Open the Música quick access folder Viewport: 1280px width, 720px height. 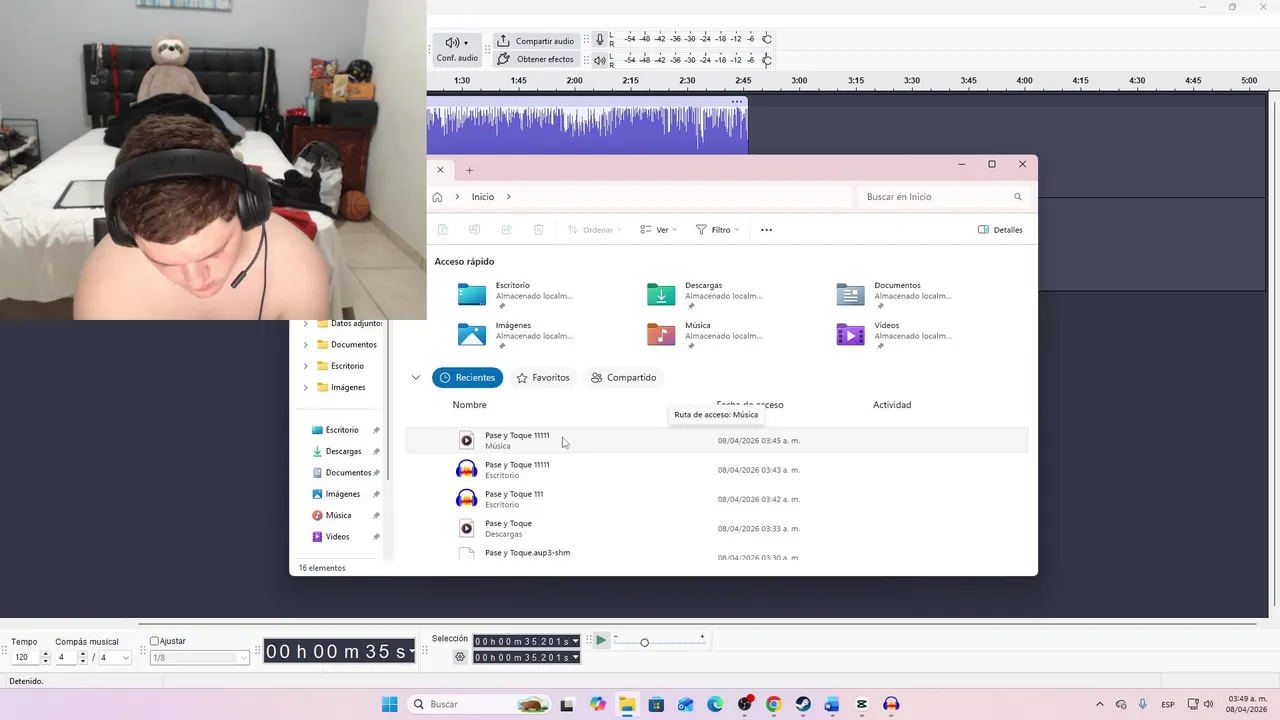[x=705, y=335]
